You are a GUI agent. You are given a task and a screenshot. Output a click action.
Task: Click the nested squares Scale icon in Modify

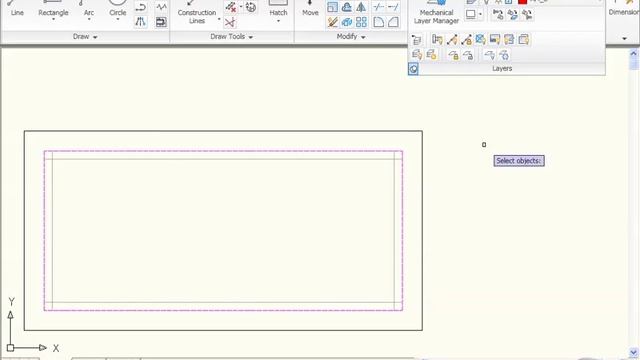click(332, 7)
